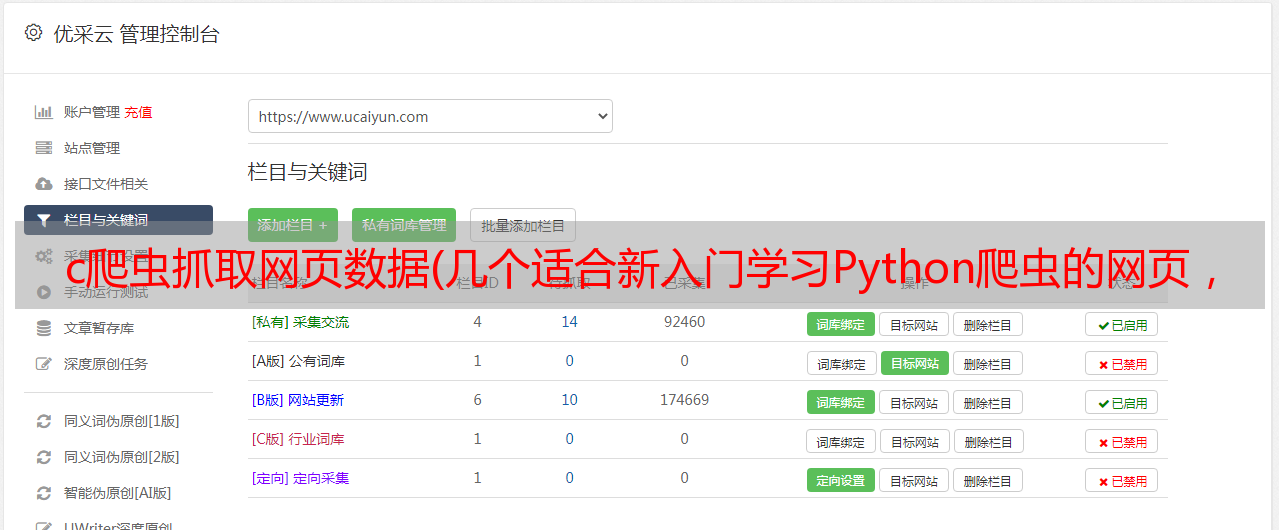Open 接口文件相关 in the sidebar

(106, 184)
